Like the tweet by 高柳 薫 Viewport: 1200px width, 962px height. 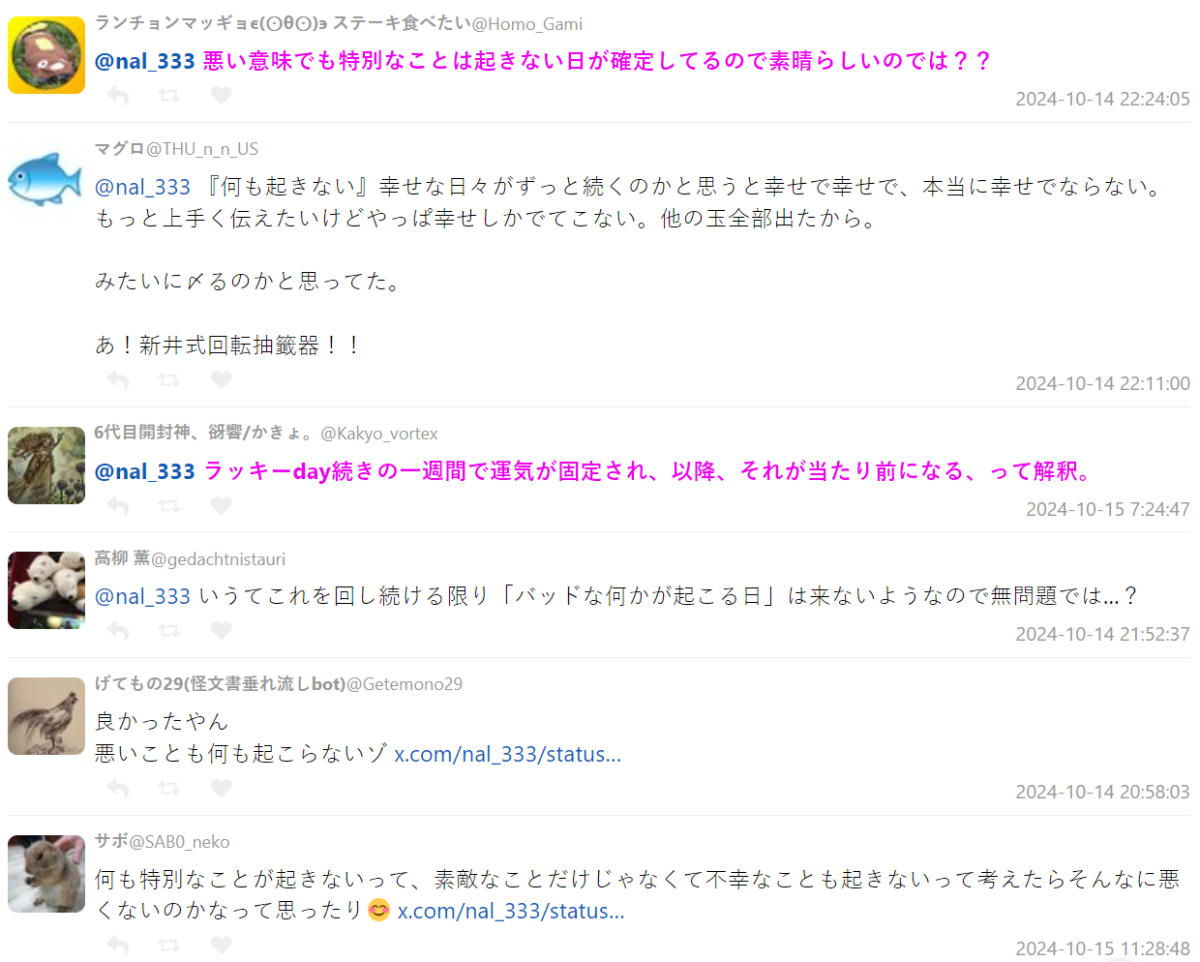221,631
